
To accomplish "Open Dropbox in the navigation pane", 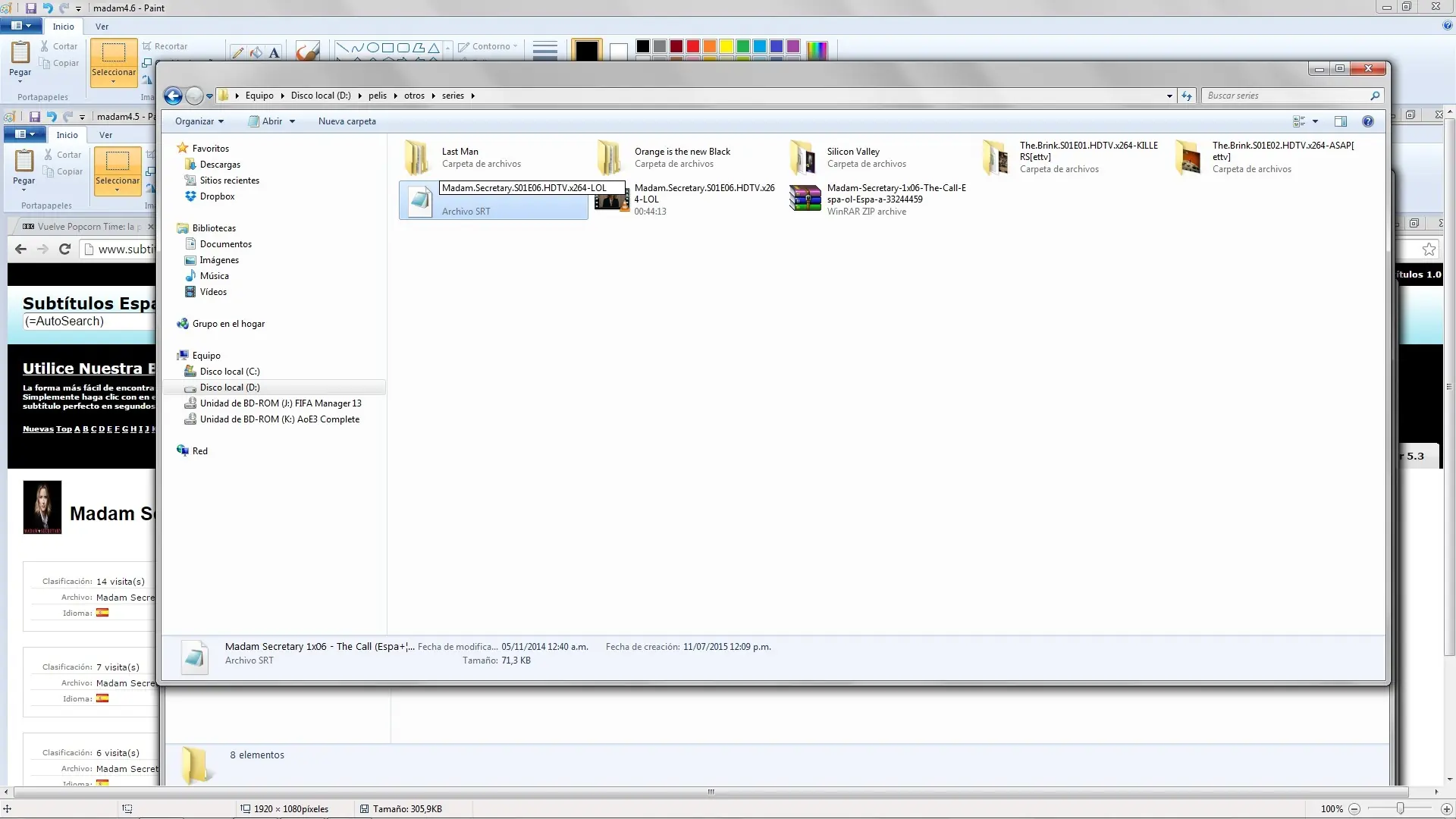I will coord(209,196).
